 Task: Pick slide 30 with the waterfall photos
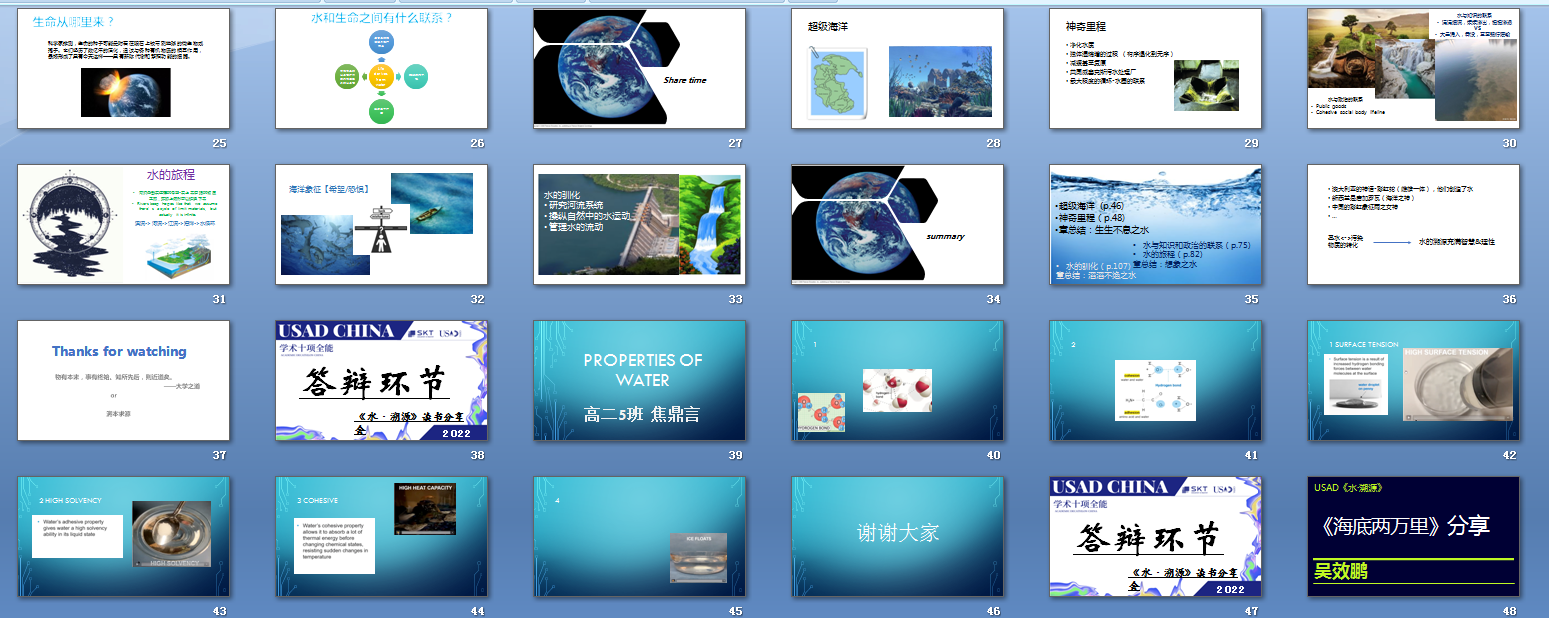click(x=1414, y=68)
